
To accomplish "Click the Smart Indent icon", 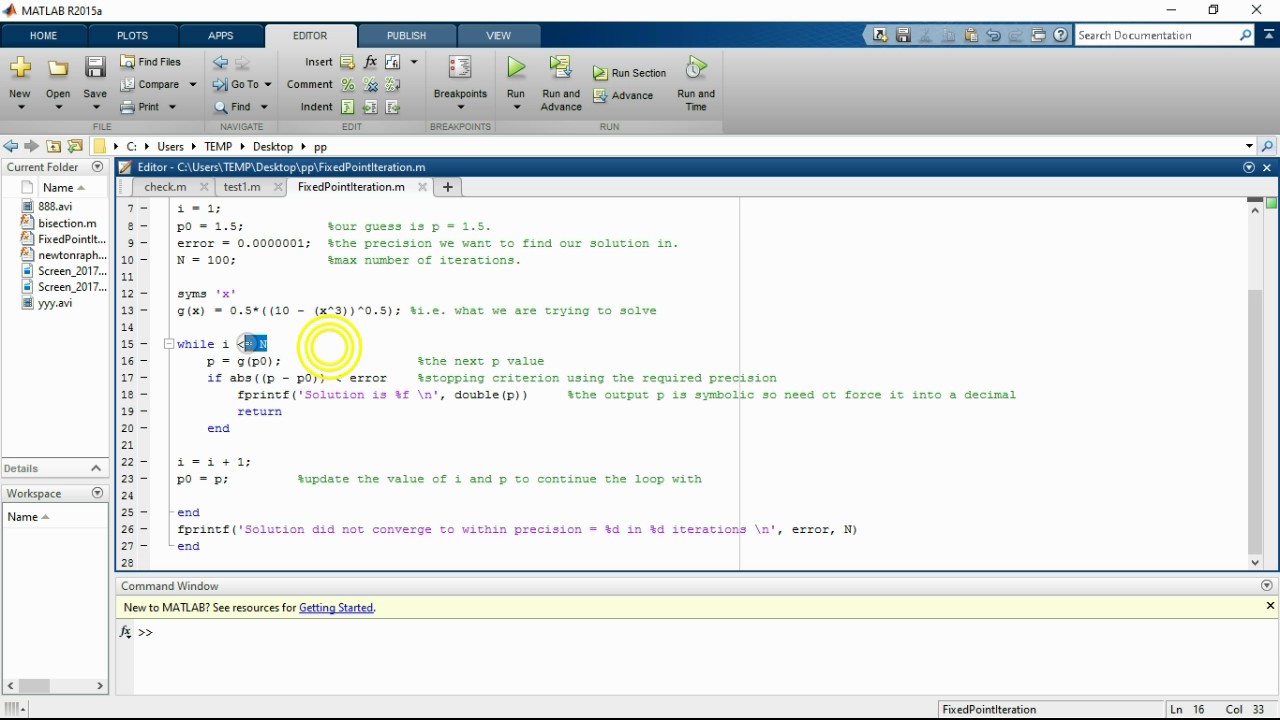I will (x=347, y=107).
